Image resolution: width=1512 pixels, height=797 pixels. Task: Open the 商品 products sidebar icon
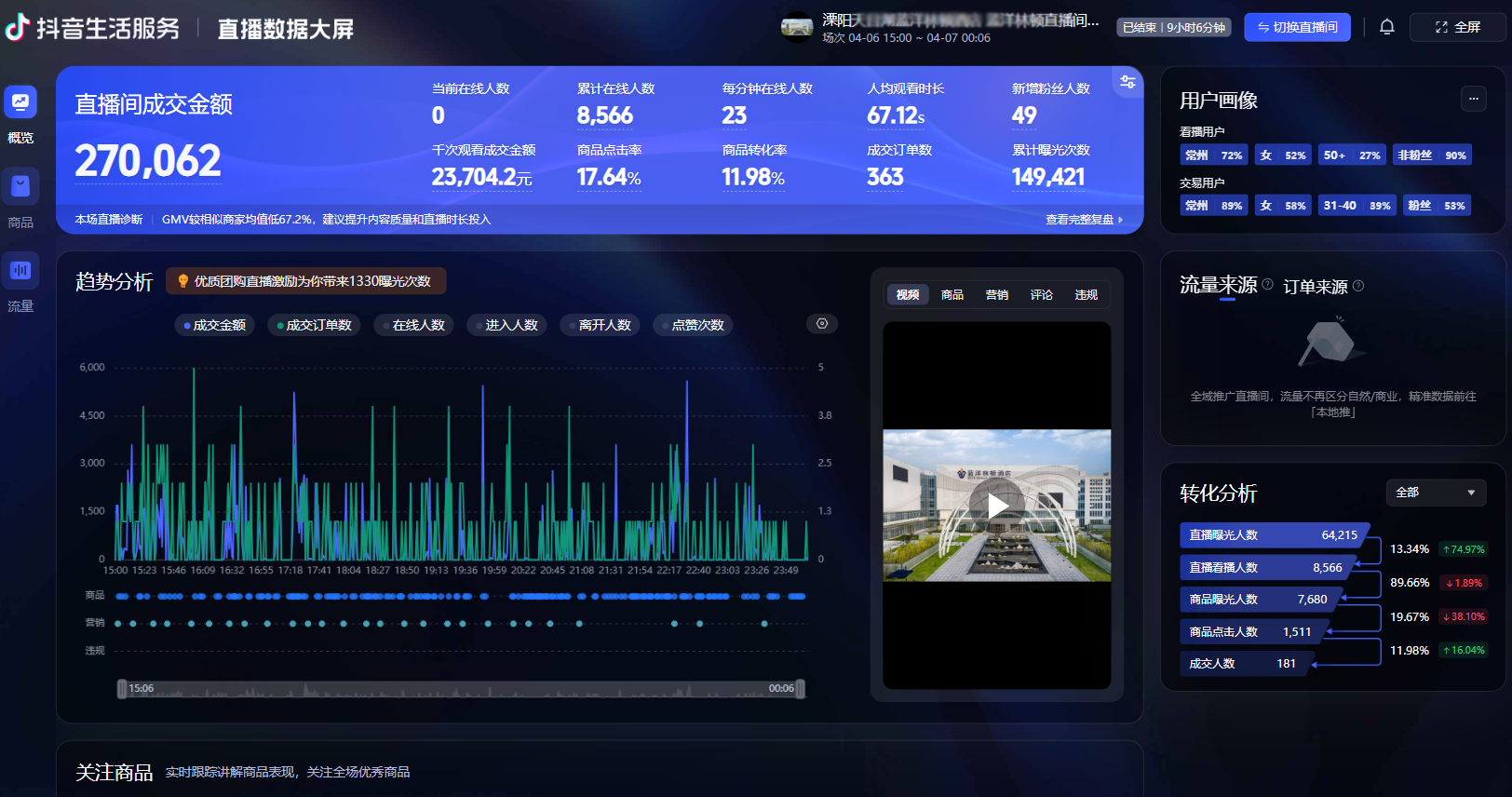coord(20,187)
